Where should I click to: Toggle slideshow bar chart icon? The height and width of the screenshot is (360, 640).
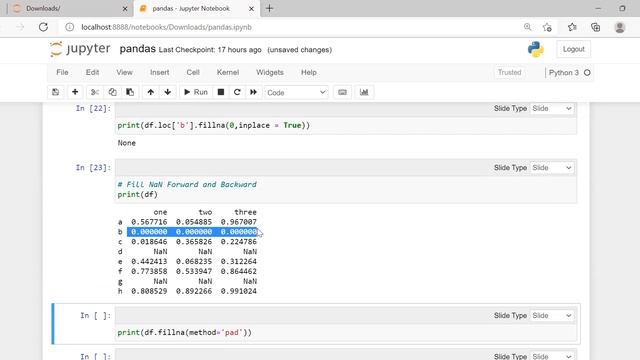point(364,92)
